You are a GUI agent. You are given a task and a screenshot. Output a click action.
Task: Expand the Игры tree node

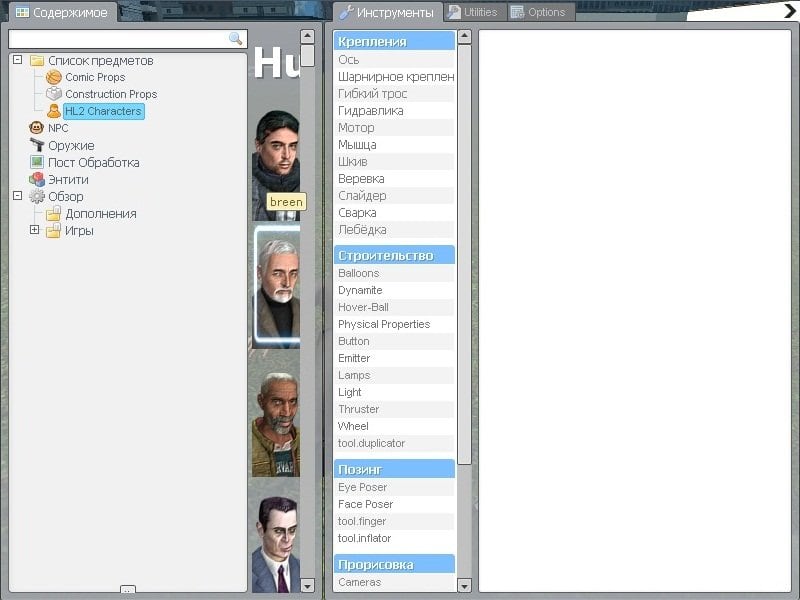(34, 230)
